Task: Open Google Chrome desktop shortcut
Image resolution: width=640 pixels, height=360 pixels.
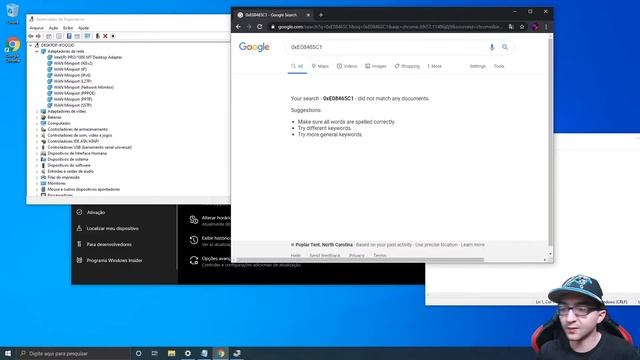Action: (x=13, y=50)
